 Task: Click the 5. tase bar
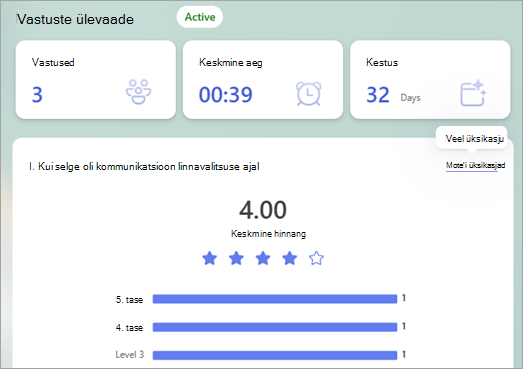point(275,299)
